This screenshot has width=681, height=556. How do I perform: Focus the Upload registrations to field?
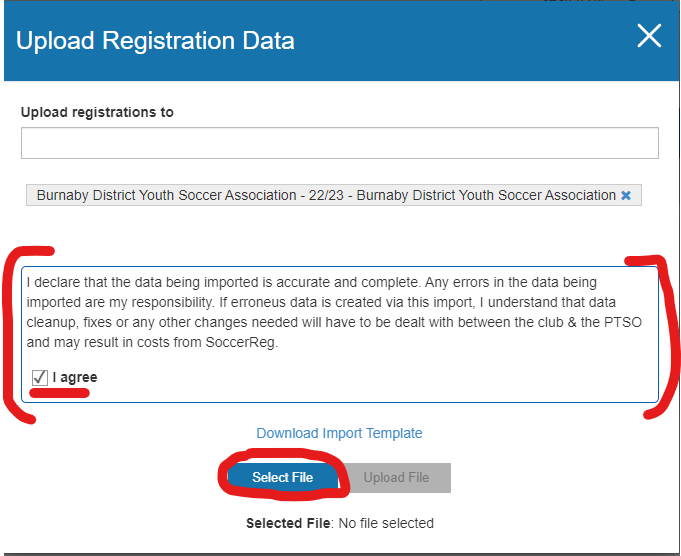pos(340,143)
